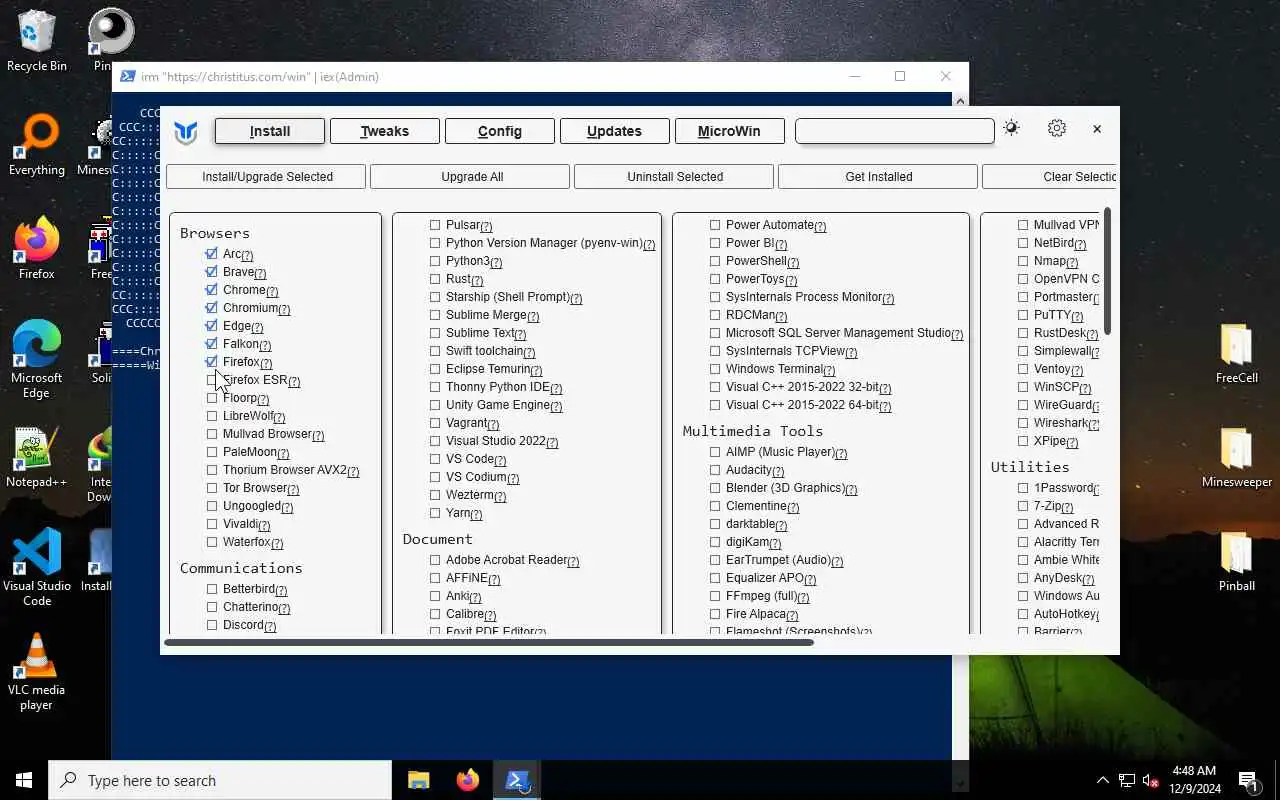Open the Pinball desktop folder
Viewport: 1280px width, 800px height.
tap(1237, 562)
